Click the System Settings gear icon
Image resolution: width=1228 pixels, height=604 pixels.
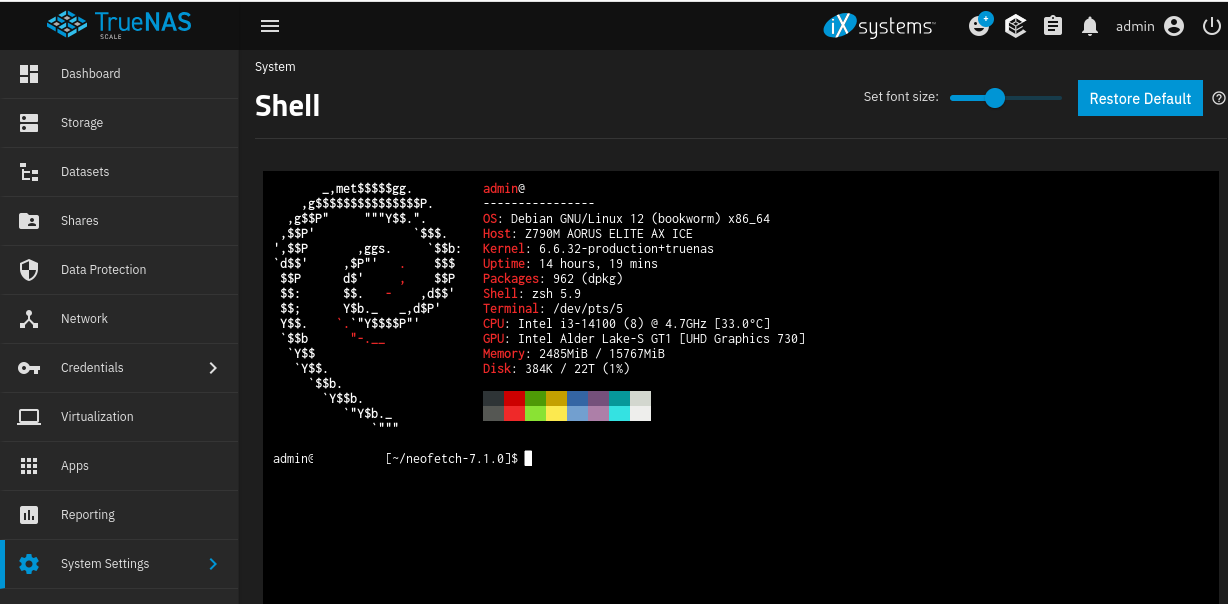click(x=29, y=563)
